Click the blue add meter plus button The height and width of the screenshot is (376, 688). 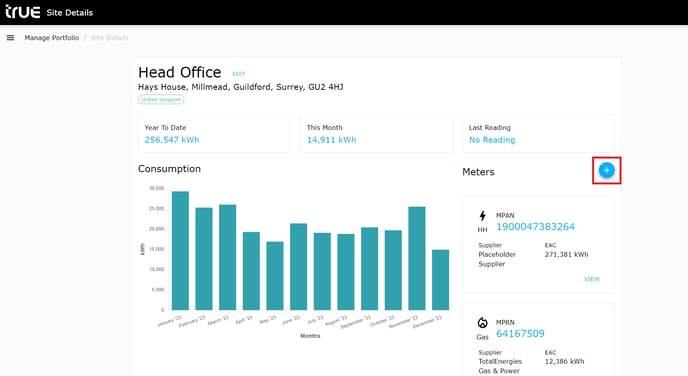click(x=606, y=170)
